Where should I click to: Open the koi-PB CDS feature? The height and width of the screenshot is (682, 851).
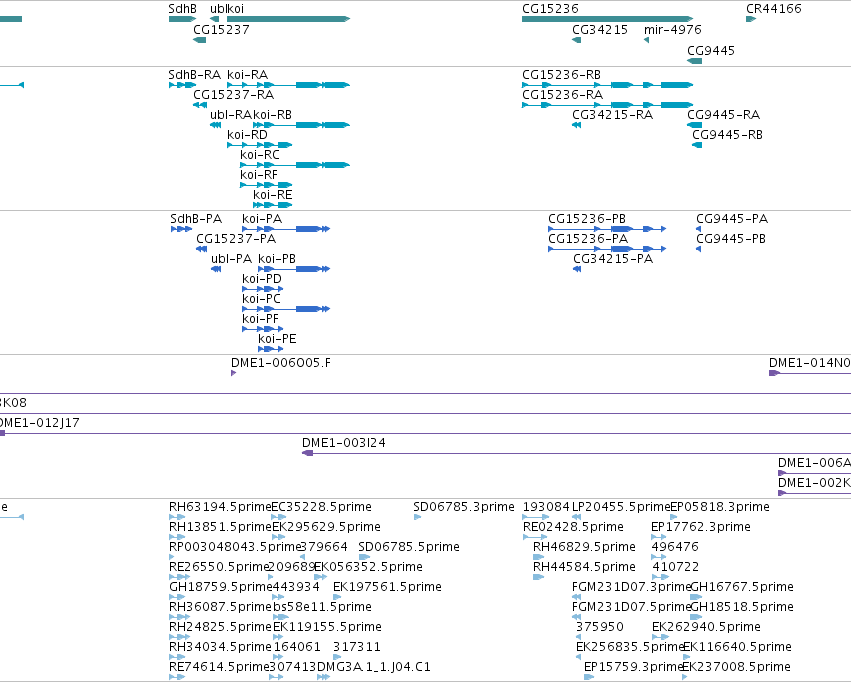click(294, 269)
